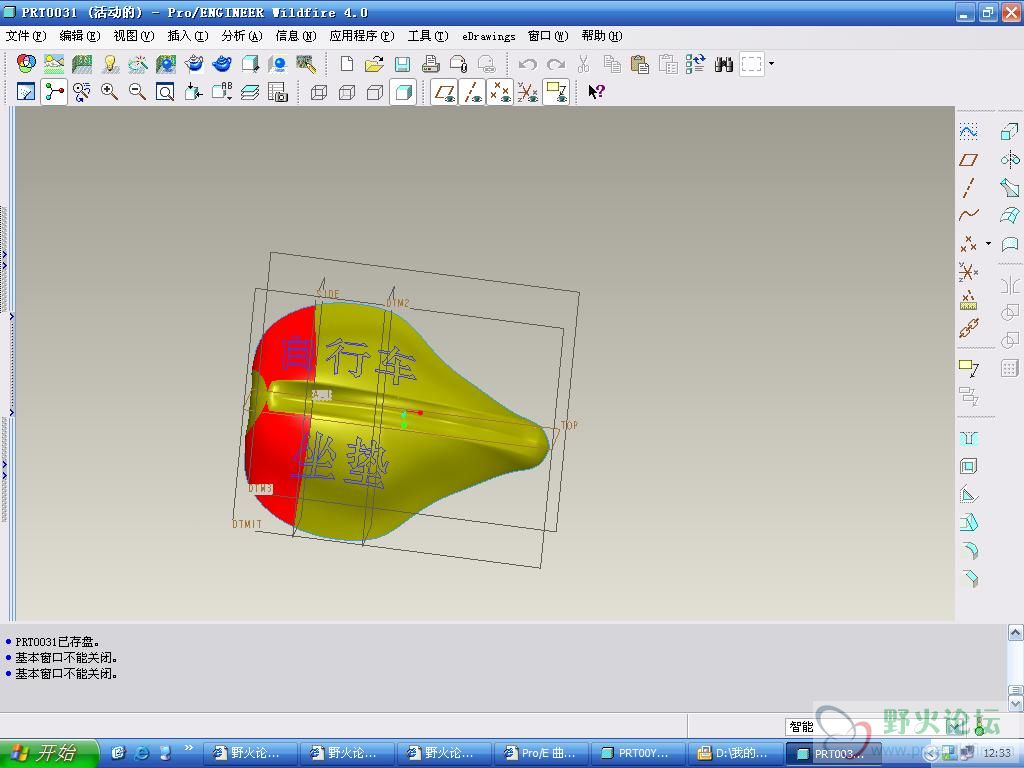This screenshot has width=1024, height=768.
Task: Select the round tool icon
Action: click(x=970, y=551)
